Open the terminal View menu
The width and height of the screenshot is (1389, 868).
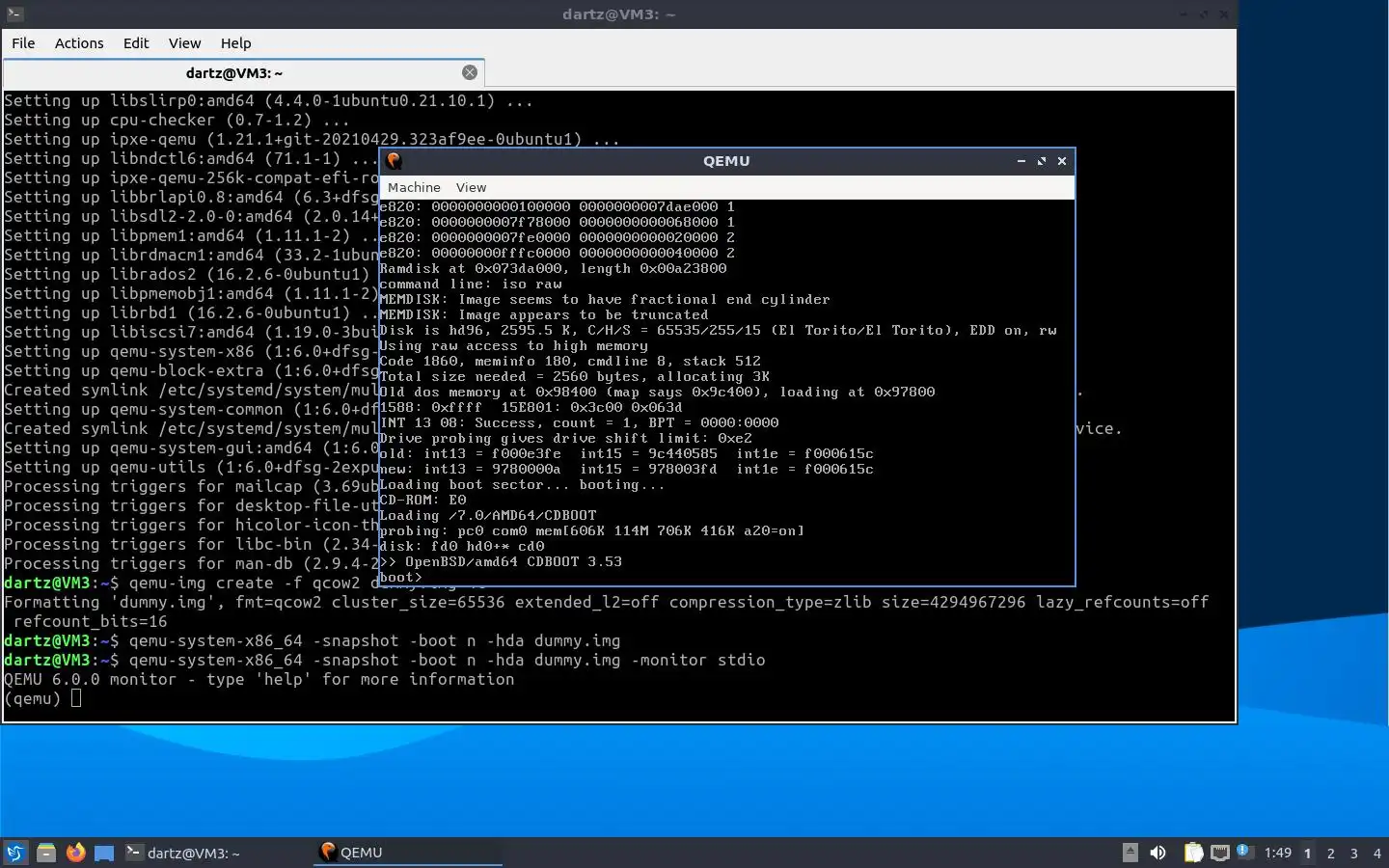184,43
